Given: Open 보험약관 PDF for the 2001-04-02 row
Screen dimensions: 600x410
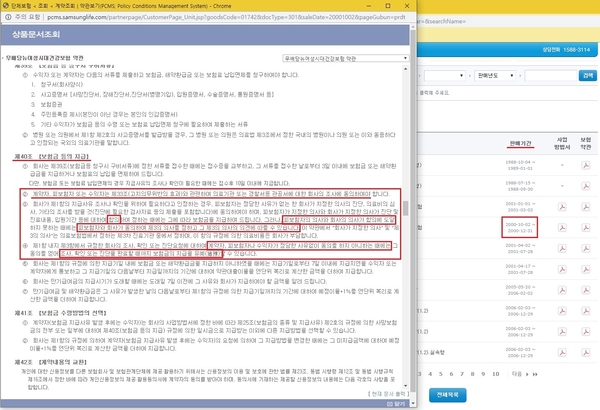Looking at the screenshot, I should (x=585, y=248).
